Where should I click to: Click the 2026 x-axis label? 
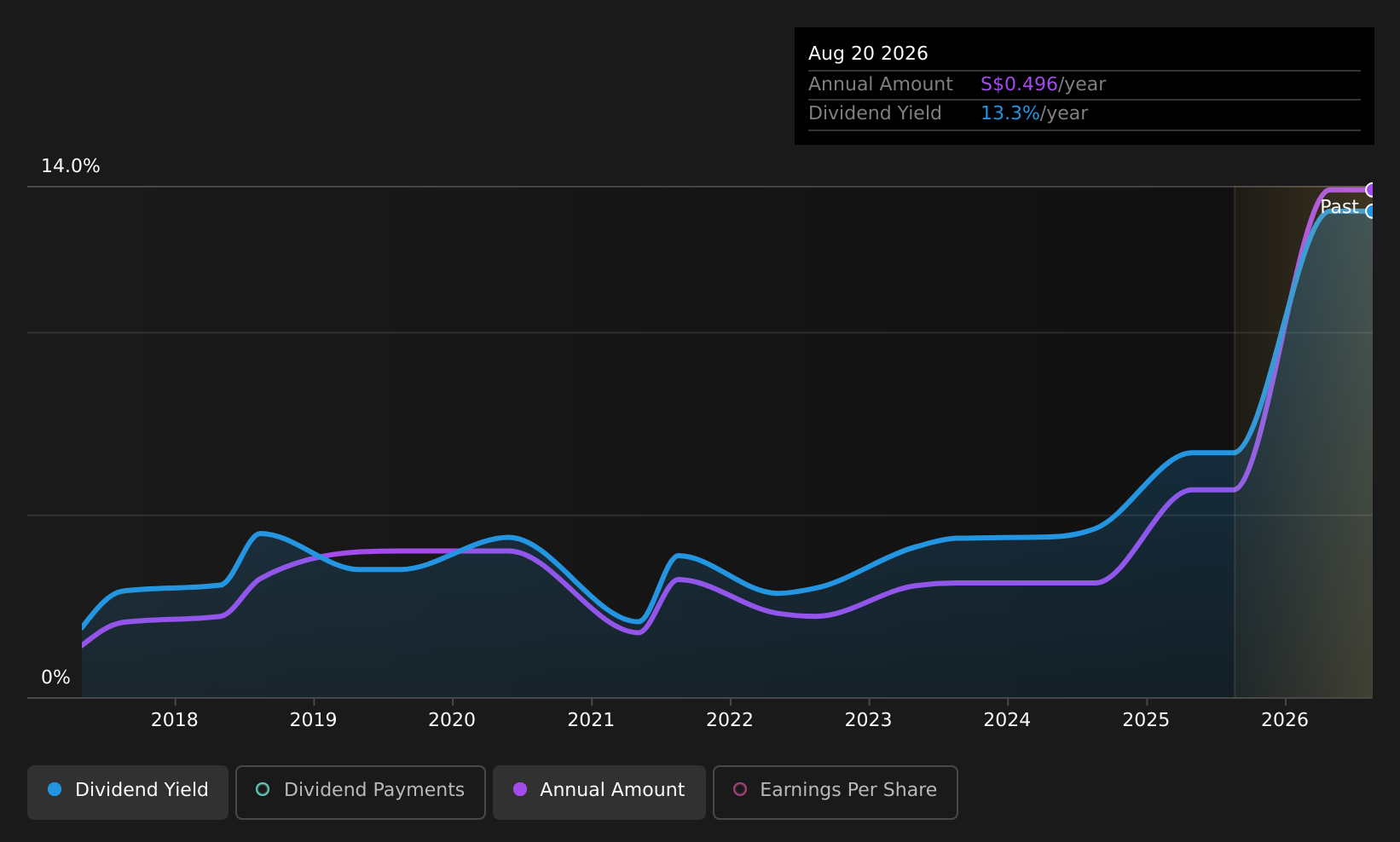[1285, 720]
